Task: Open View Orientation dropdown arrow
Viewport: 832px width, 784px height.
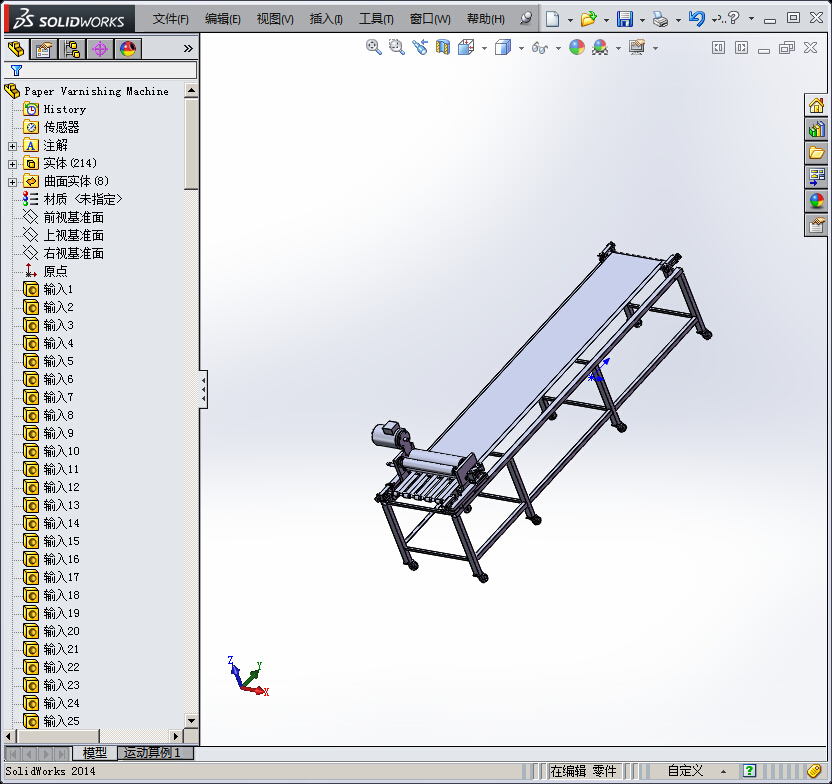Action: click(x=484, y=48)
